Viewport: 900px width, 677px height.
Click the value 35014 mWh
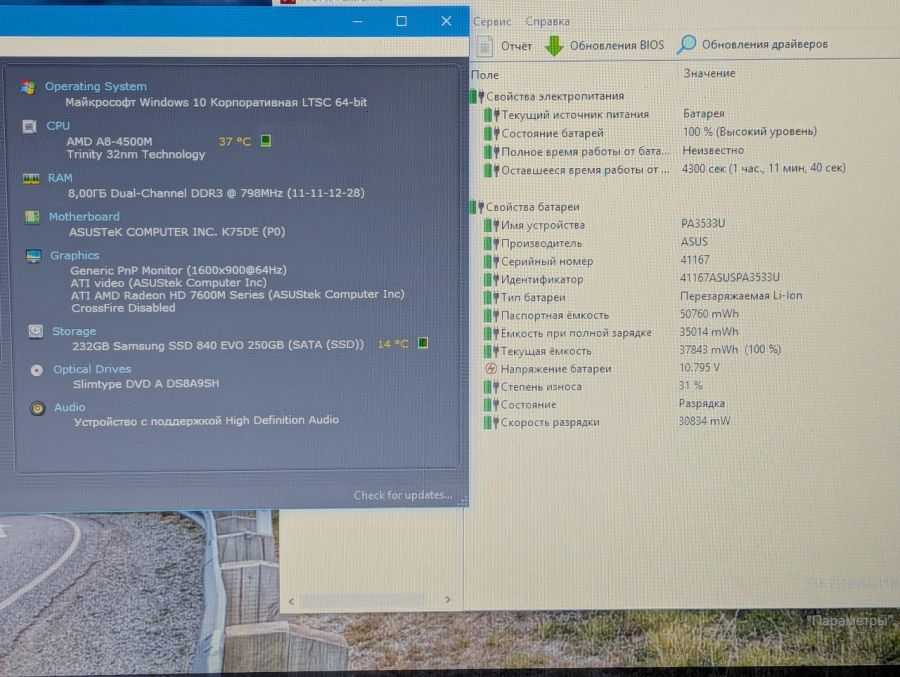tap(709, 331)
